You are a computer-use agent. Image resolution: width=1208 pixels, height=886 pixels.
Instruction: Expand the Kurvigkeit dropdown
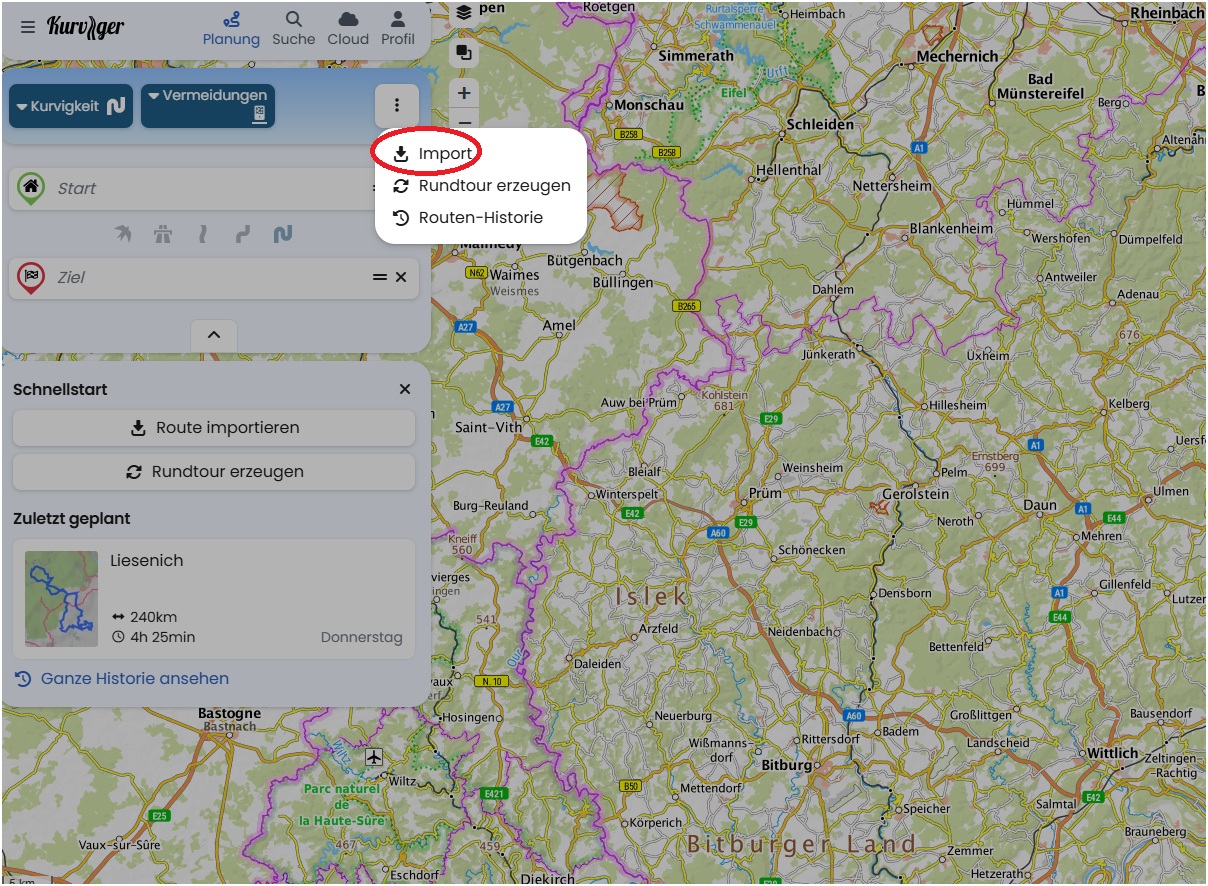pos(70,106)
